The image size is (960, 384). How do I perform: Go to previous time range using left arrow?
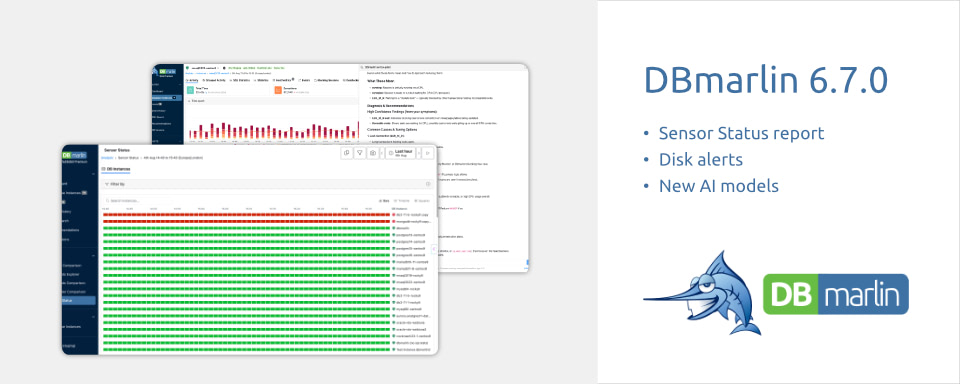383,153
